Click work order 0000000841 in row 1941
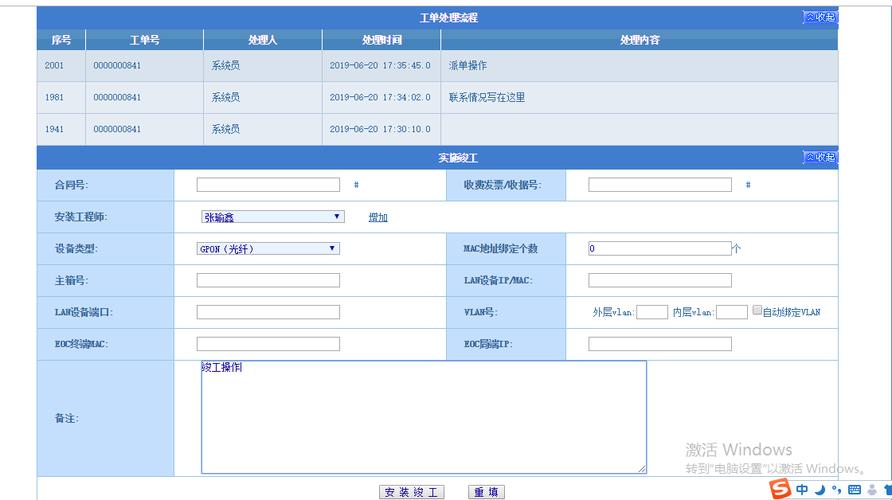Viewport: 892px width, 500px height. pyautogui.click(x=117, y=129)
